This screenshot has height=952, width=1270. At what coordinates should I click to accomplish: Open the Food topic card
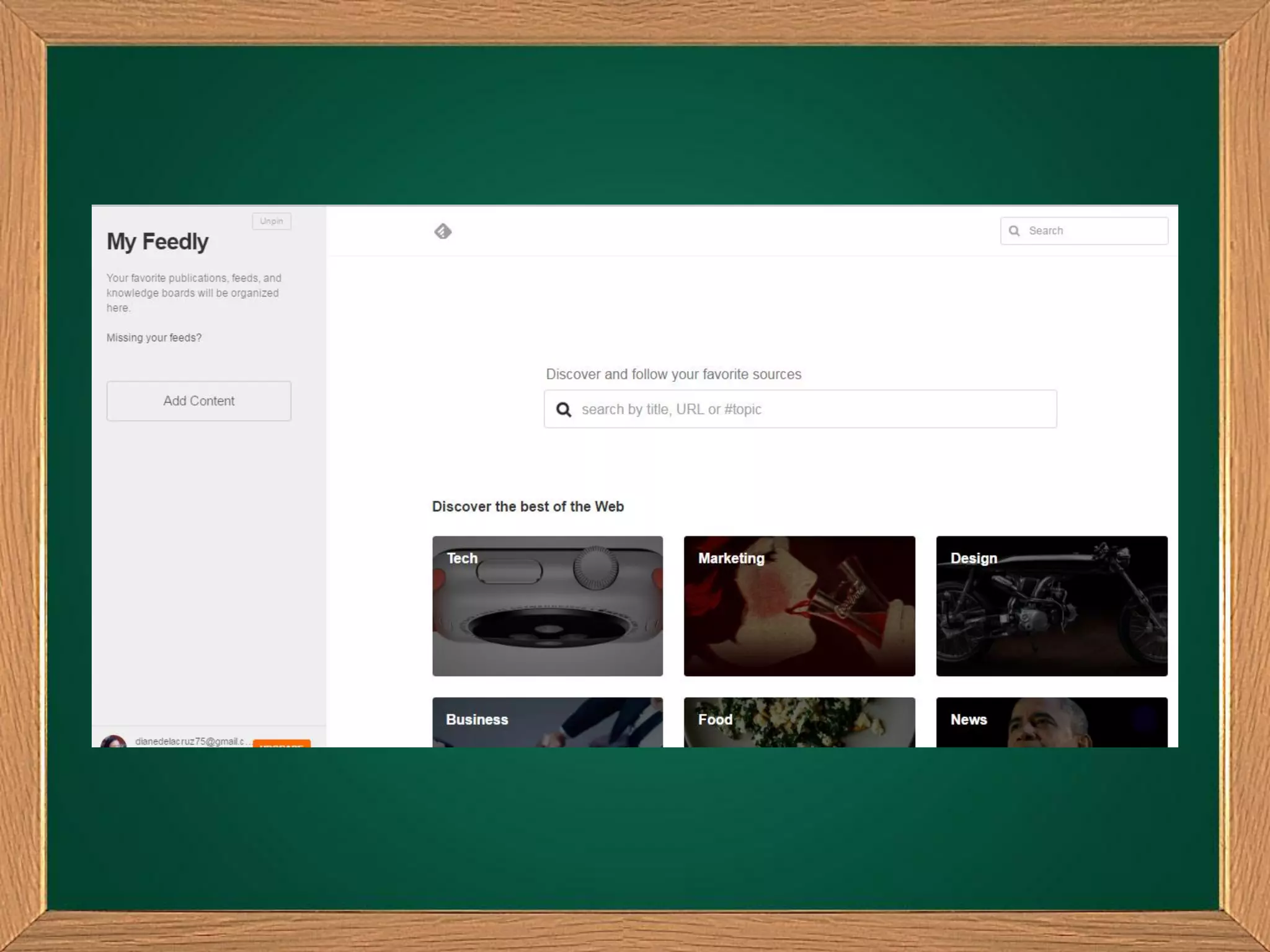click(x=799, y=722)
